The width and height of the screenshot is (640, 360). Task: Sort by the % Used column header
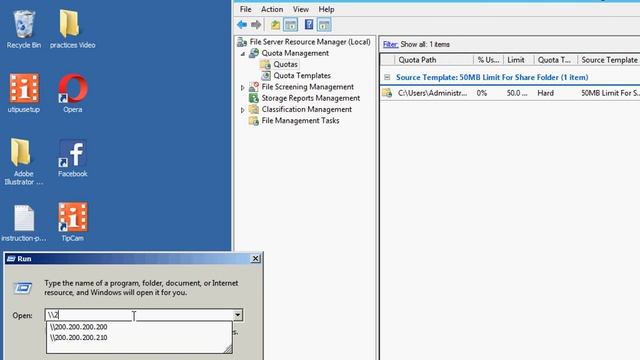[488, 60]
